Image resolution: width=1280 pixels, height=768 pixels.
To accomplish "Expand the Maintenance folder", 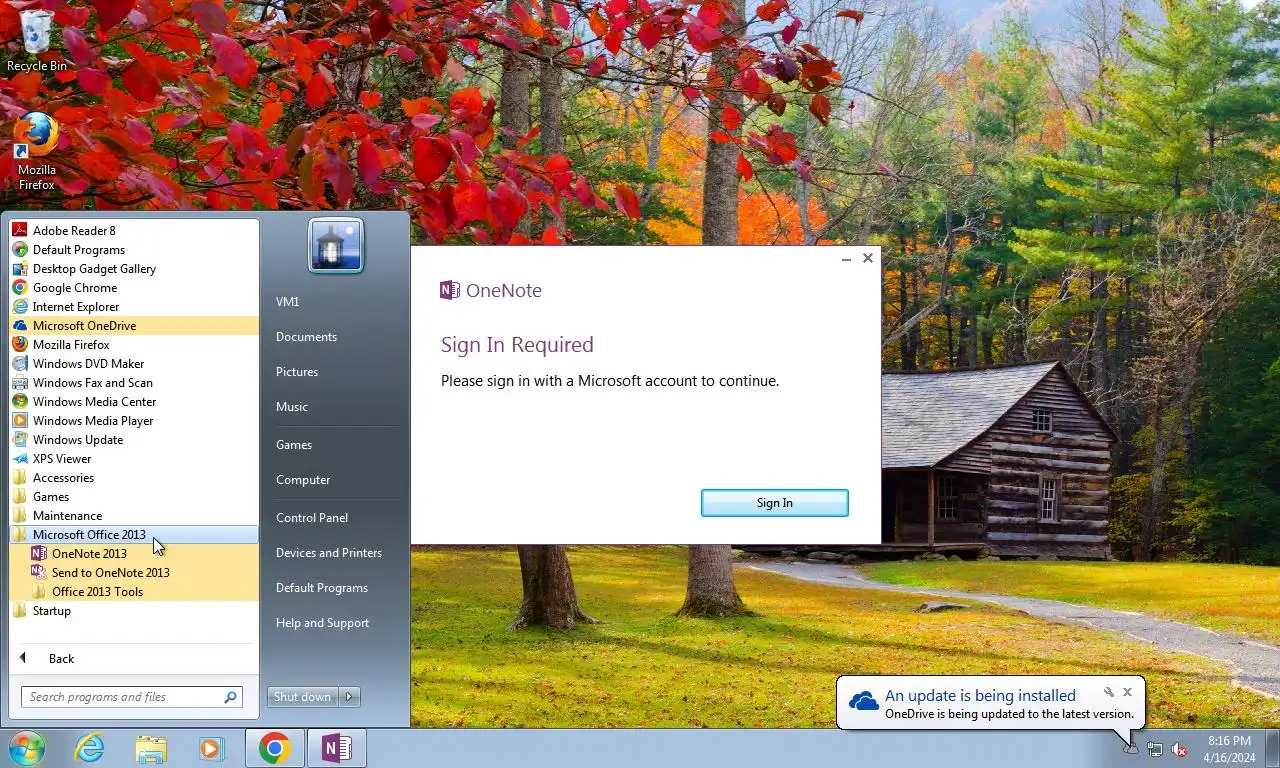I will tap(134, 515).
